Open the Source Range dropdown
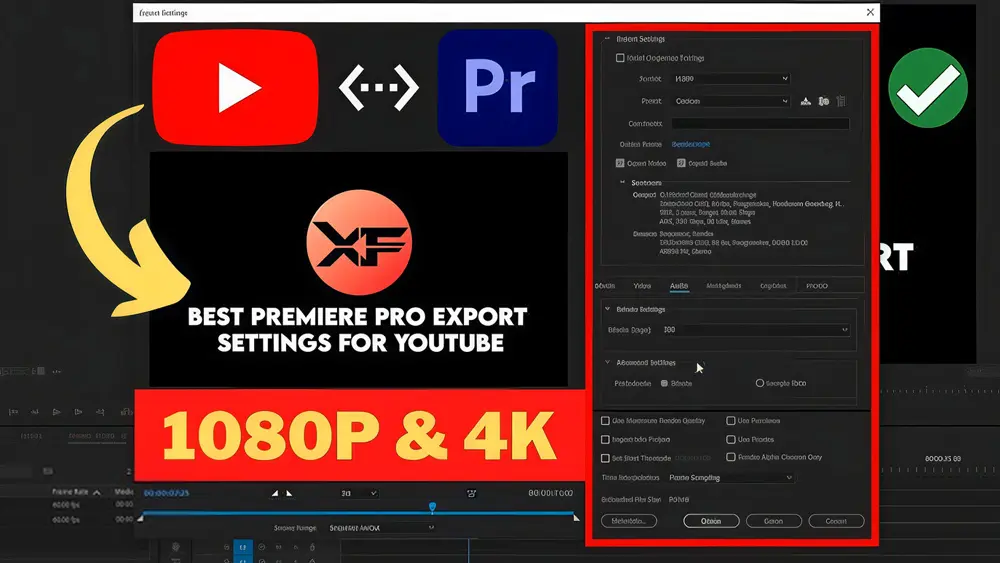The width and height of the screenshot is (1000, 563). pyautogui.click(x=381, y=528)
